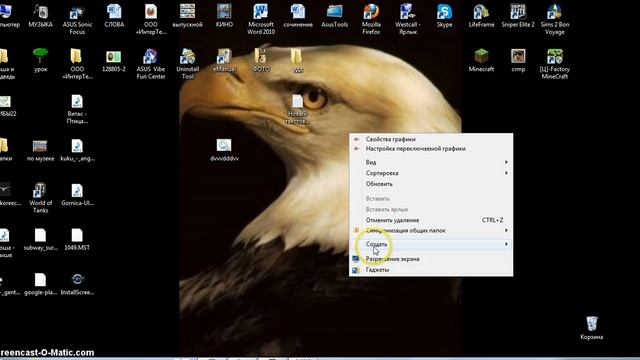Select the crmp desktop icon
Viewport: 640px width, 360px height.
tap(518, 60)
